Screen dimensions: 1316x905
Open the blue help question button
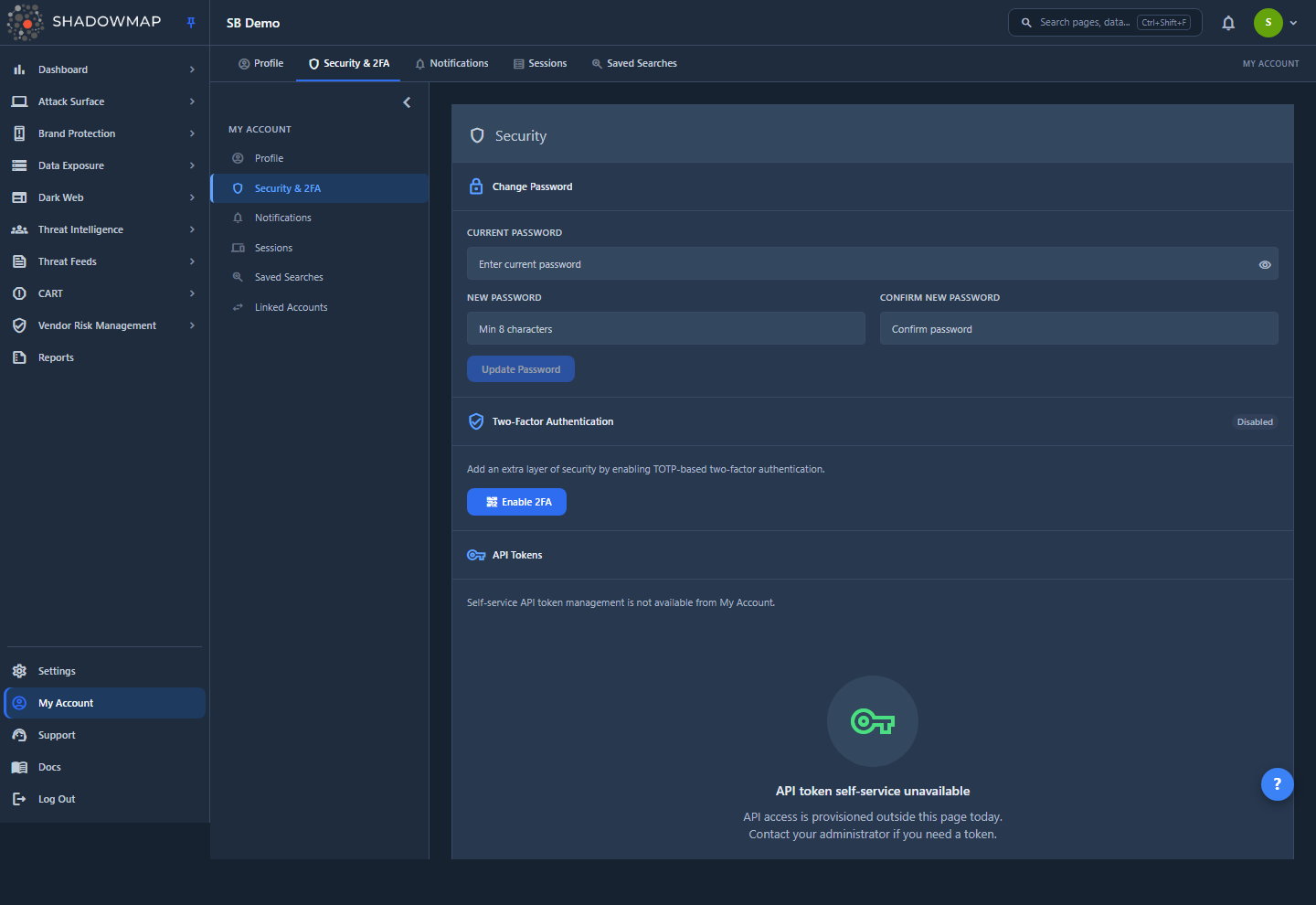pos(1277,784)
